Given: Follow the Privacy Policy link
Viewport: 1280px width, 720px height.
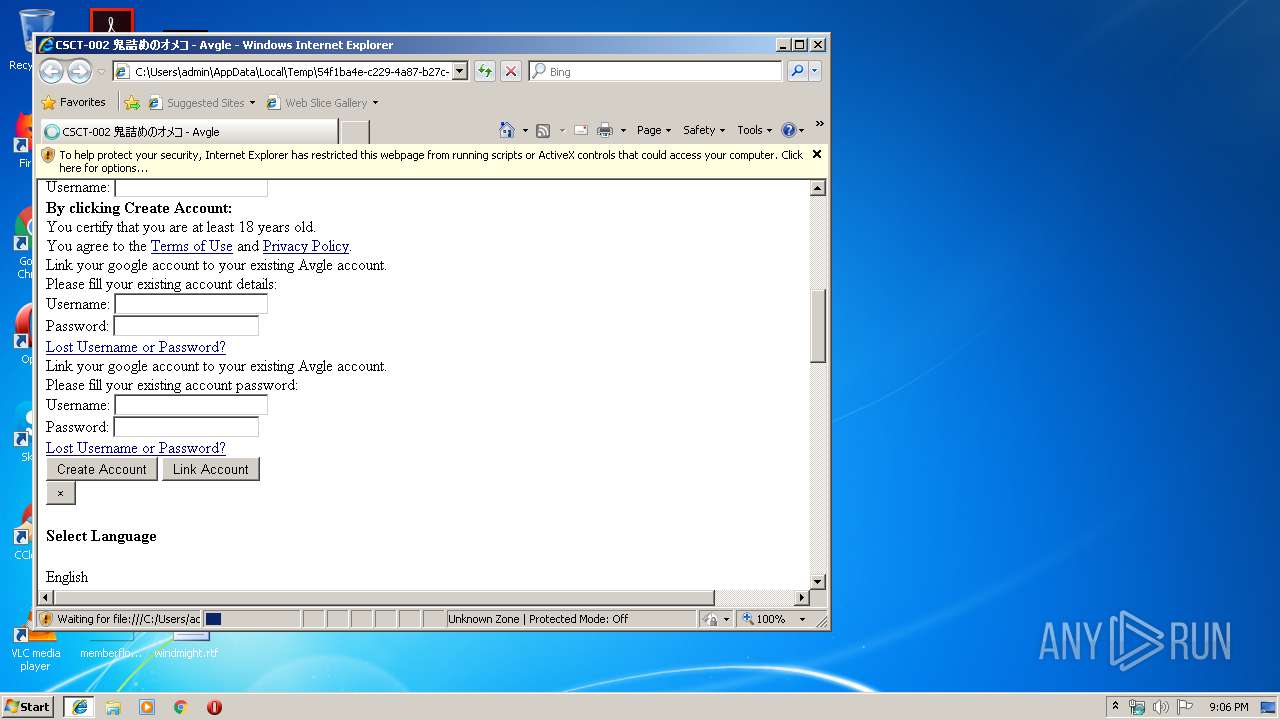Looking at the screenshot, I should 306,246.
